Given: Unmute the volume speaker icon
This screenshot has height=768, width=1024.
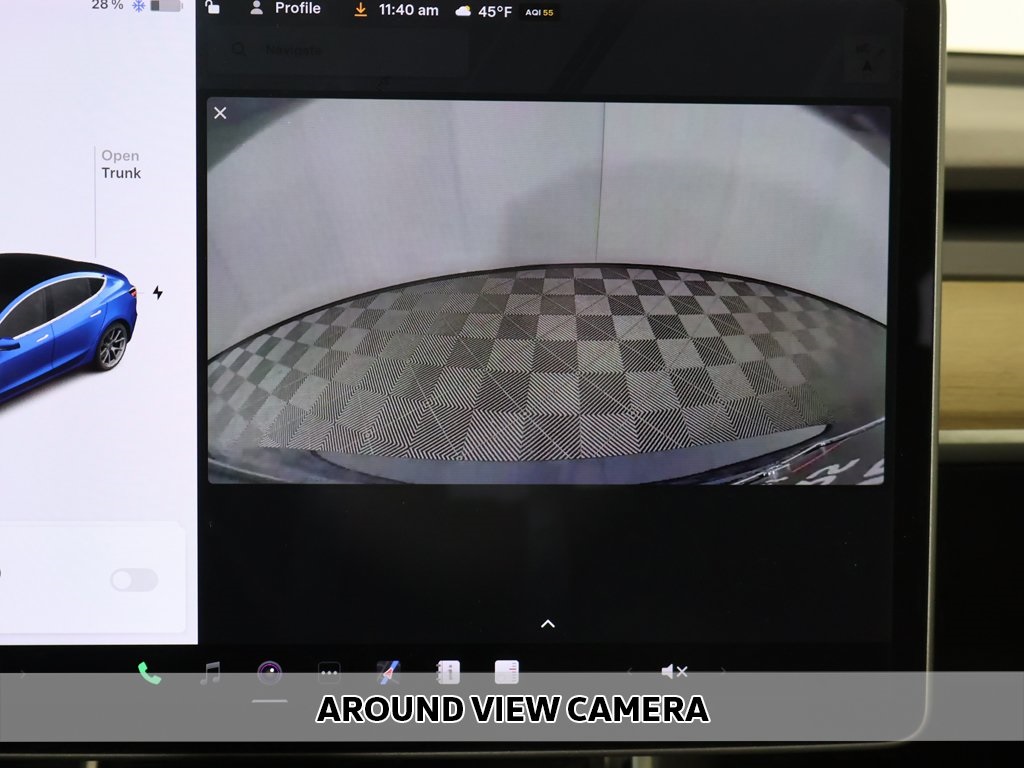Looking at the screenshot, I should pyautogui.click(x=675, y=672).
